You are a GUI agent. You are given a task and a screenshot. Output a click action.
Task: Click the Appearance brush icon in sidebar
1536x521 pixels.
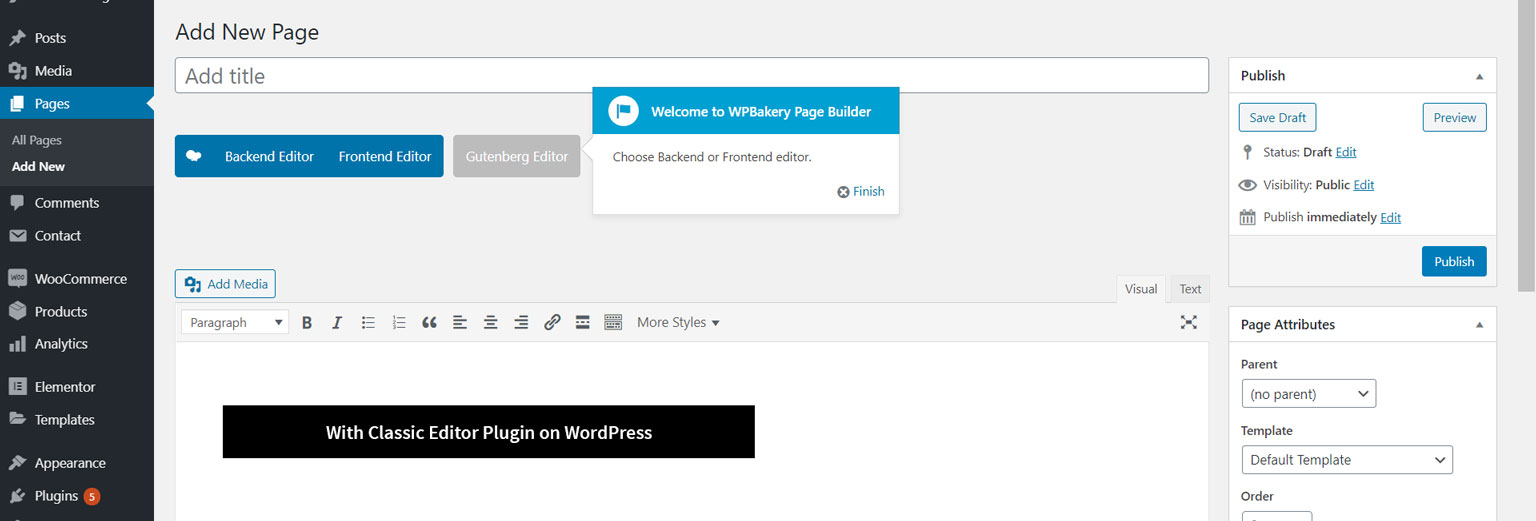[17, 463]
